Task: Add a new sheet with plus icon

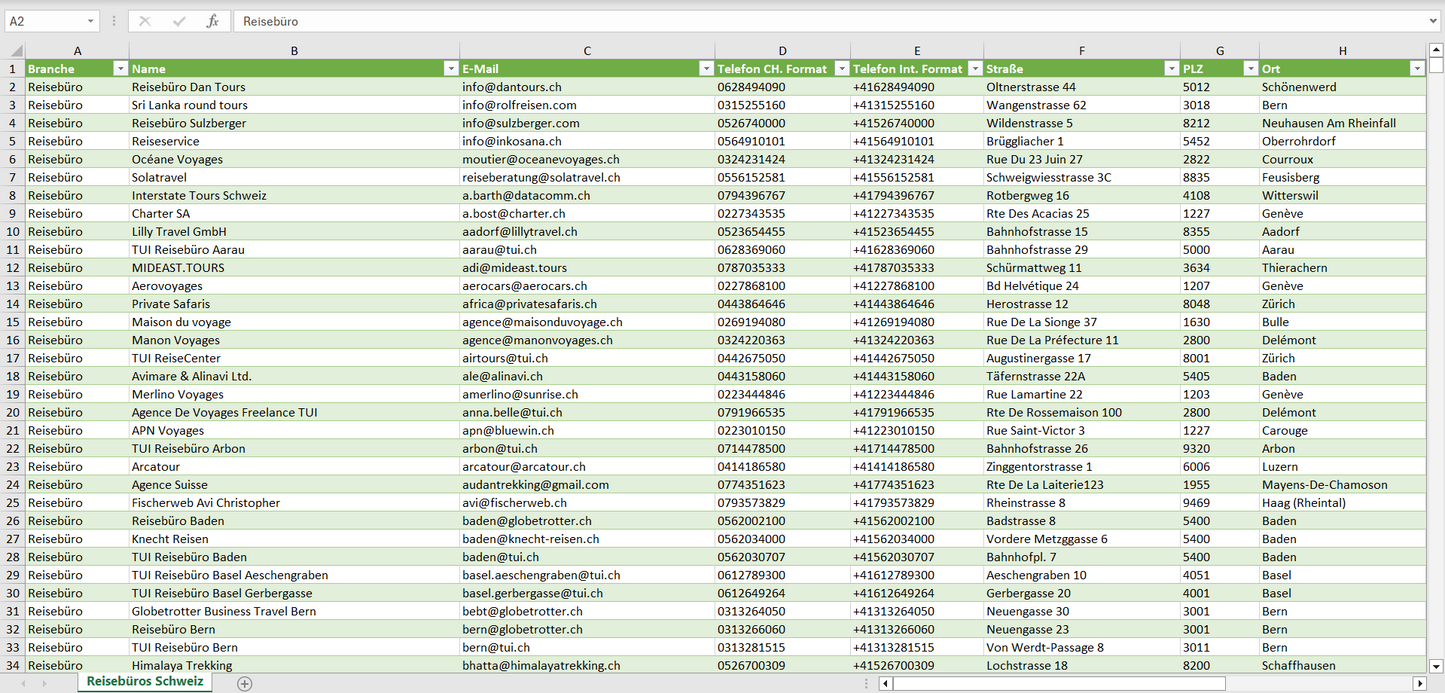Action: (x=244, y=683)
